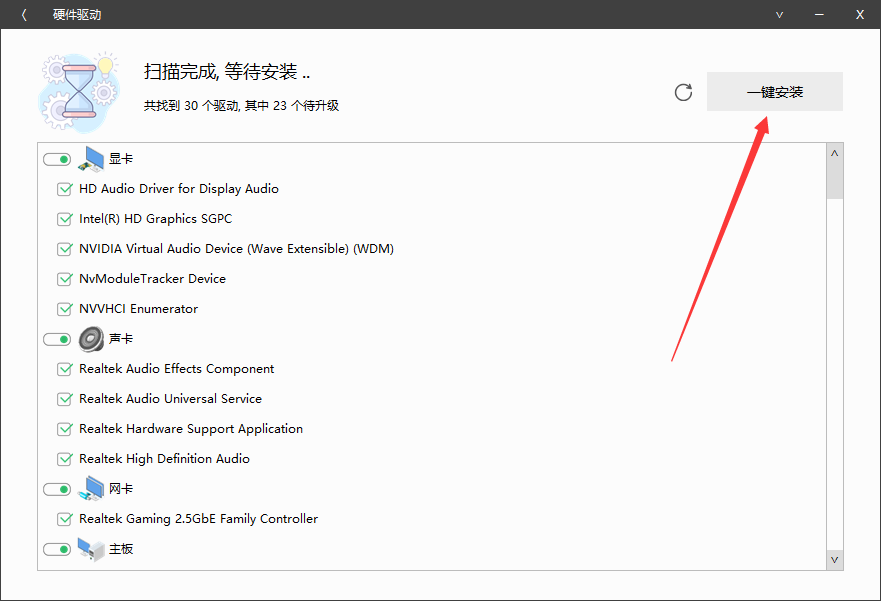Toggle the 主板 category switch

point(57,549)
